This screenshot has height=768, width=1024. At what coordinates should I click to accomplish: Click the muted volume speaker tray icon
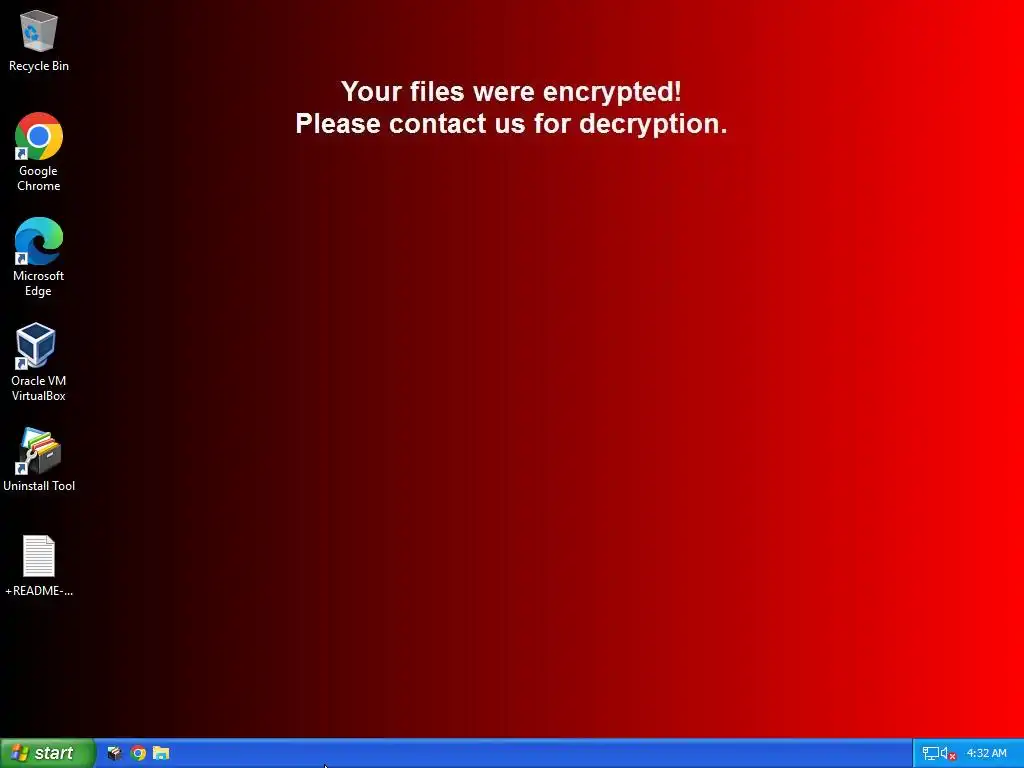(948, 754)
